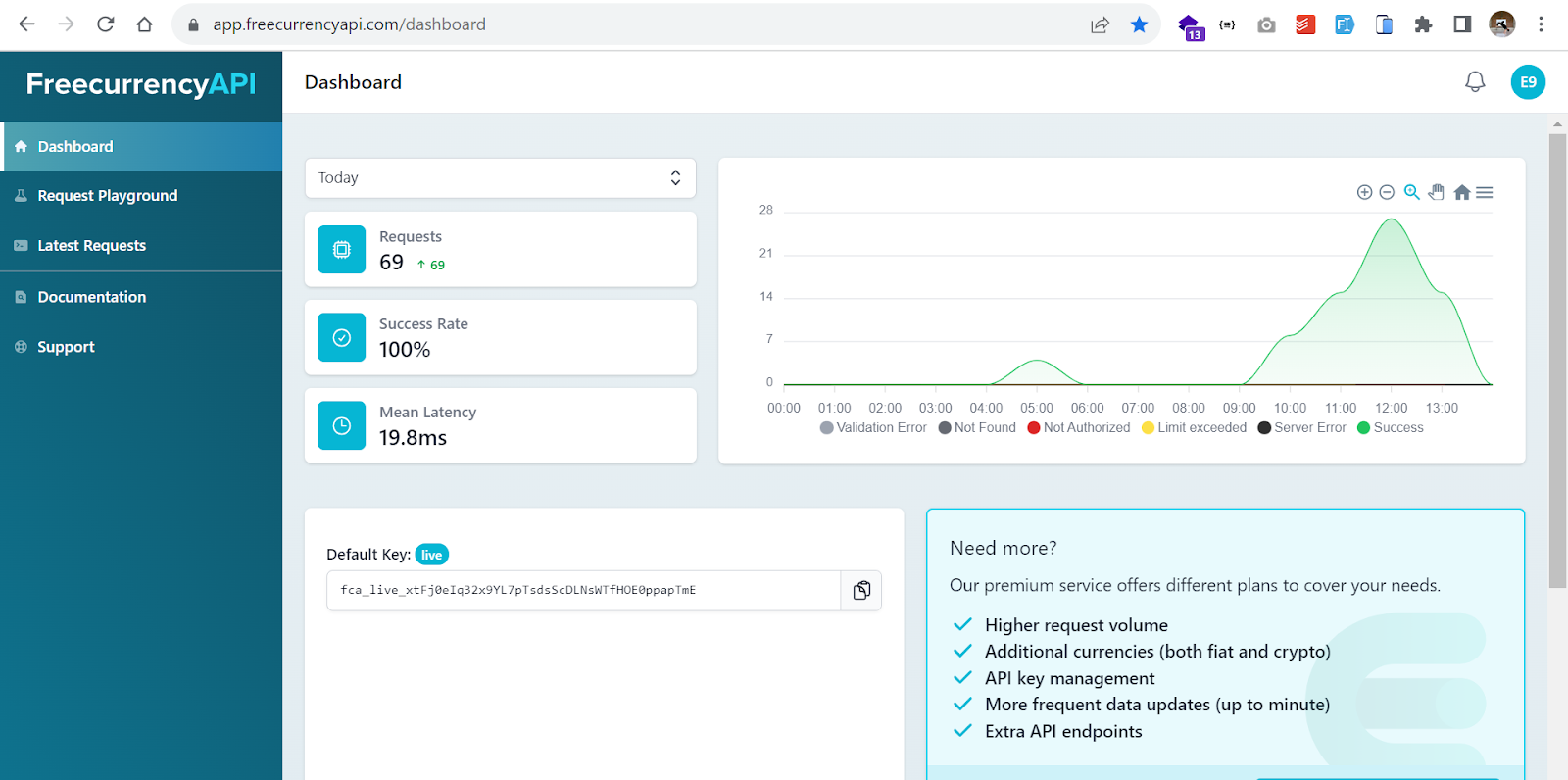Toggle Limit exceeded legend series
The image size is (1568, 780).
point(1195,427)
